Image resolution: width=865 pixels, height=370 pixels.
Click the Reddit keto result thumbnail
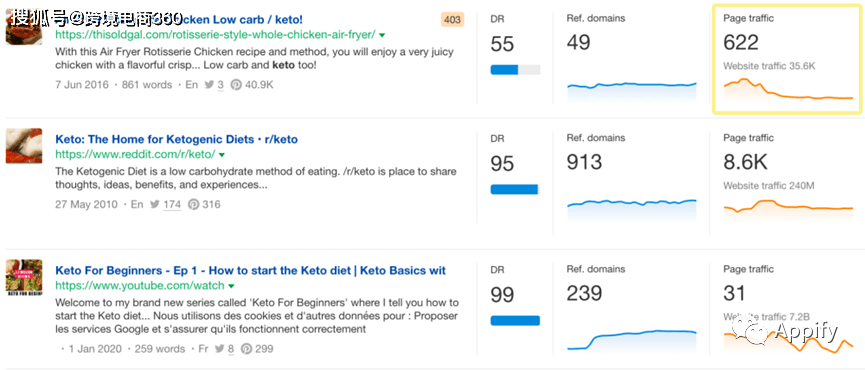pyautogui.click(x=24, y=146)
